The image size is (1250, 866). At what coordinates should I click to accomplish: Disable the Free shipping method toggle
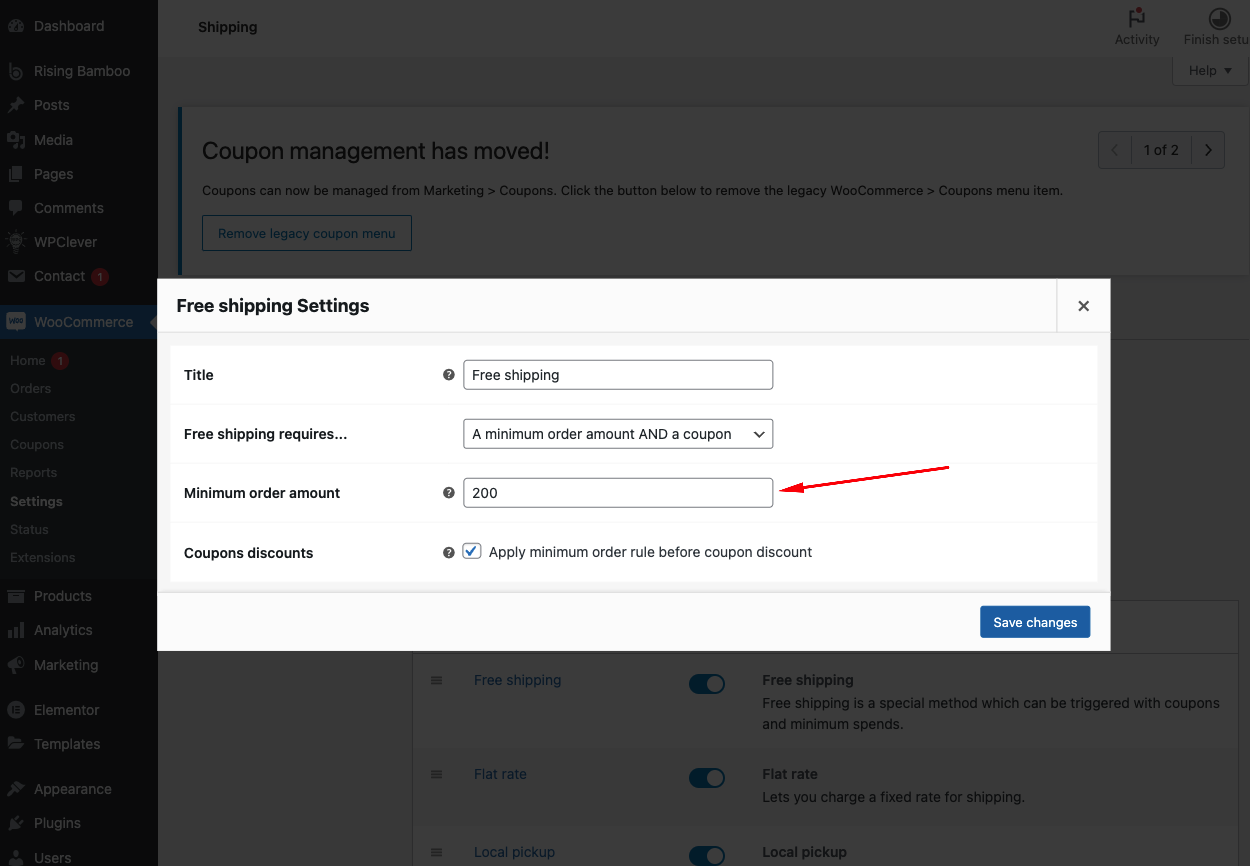(707, 684)
